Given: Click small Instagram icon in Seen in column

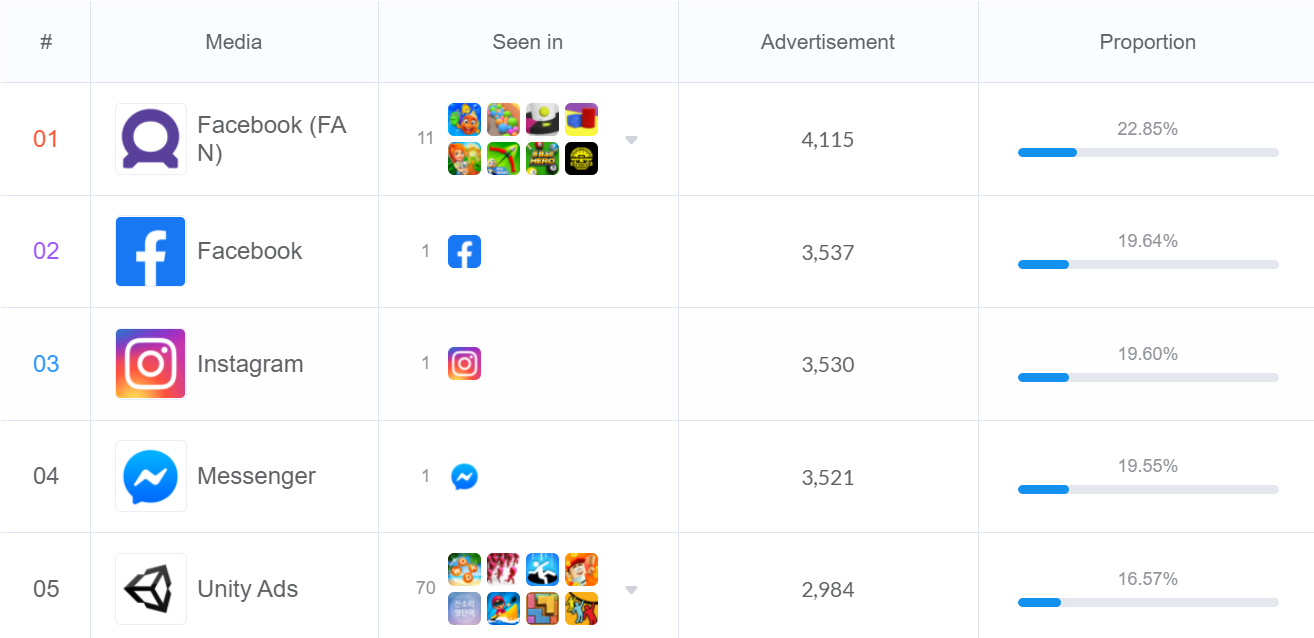Looking at the screenshot, I should tap(464, 364).
